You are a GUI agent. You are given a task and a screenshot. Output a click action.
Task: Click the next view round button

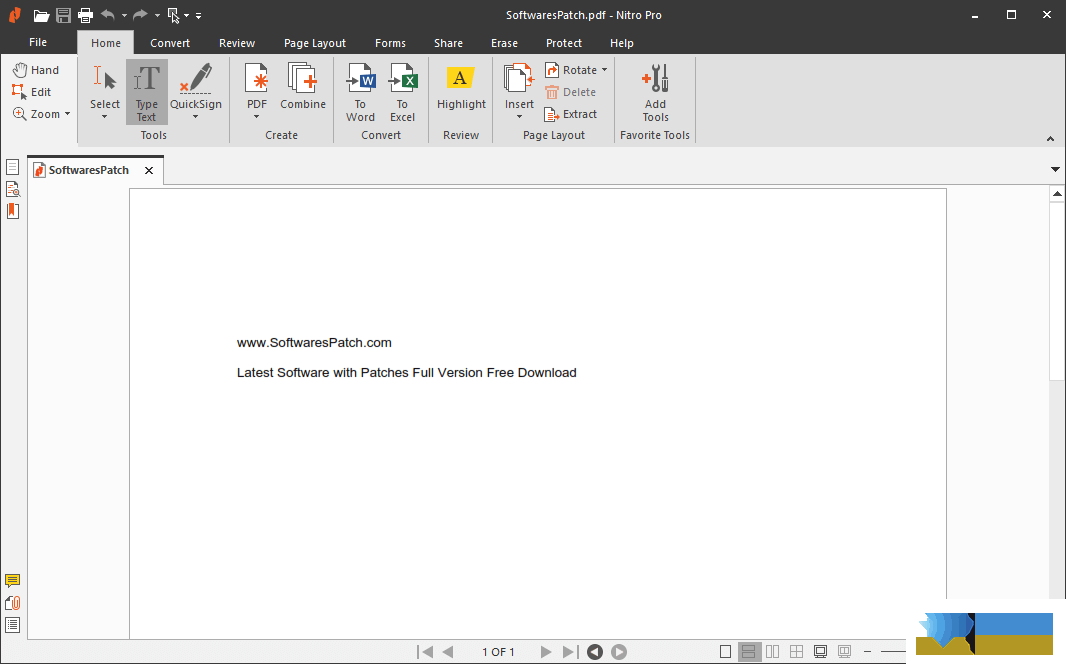coord(619,652)
